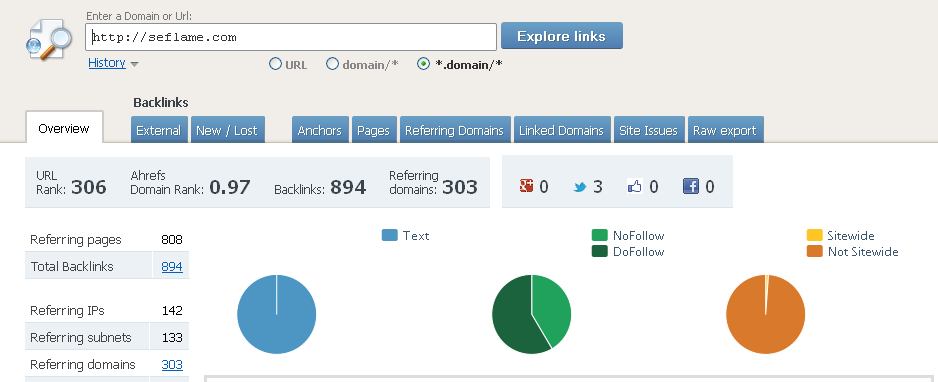Open the Anchors tab
Viewport: 938px width, 382px height.
[320, 130]
